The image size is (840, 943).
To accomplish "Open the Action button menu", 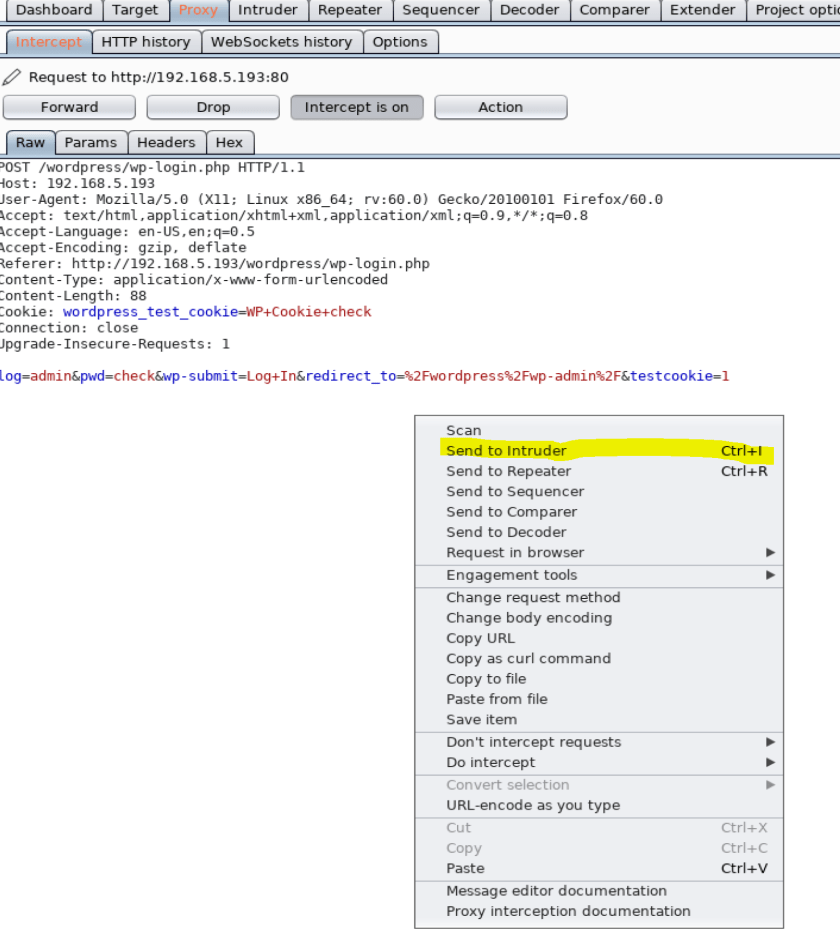I will point(500,107).
